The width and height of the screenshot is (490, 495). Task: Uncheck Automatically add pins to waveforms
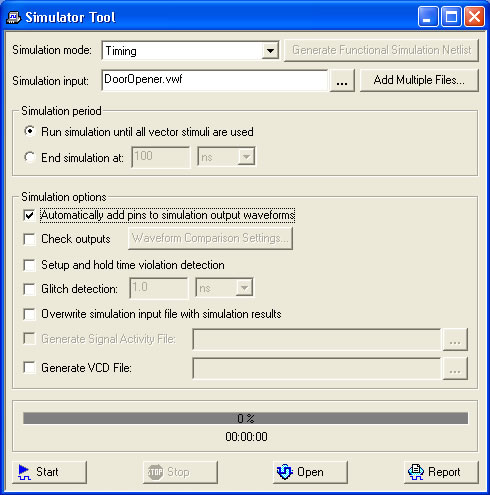tap(29, 215)
